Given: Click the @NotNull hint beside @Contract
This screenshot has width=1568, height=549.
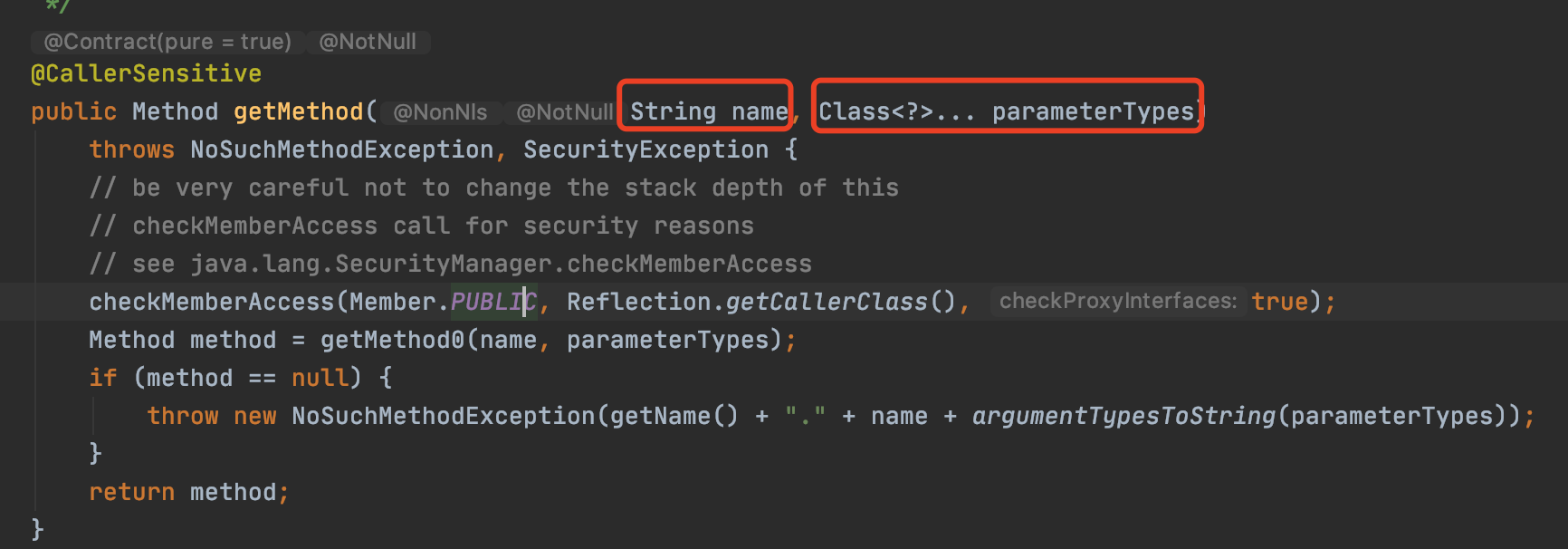Looking at the screenshot, I should (x=368, y=42).
